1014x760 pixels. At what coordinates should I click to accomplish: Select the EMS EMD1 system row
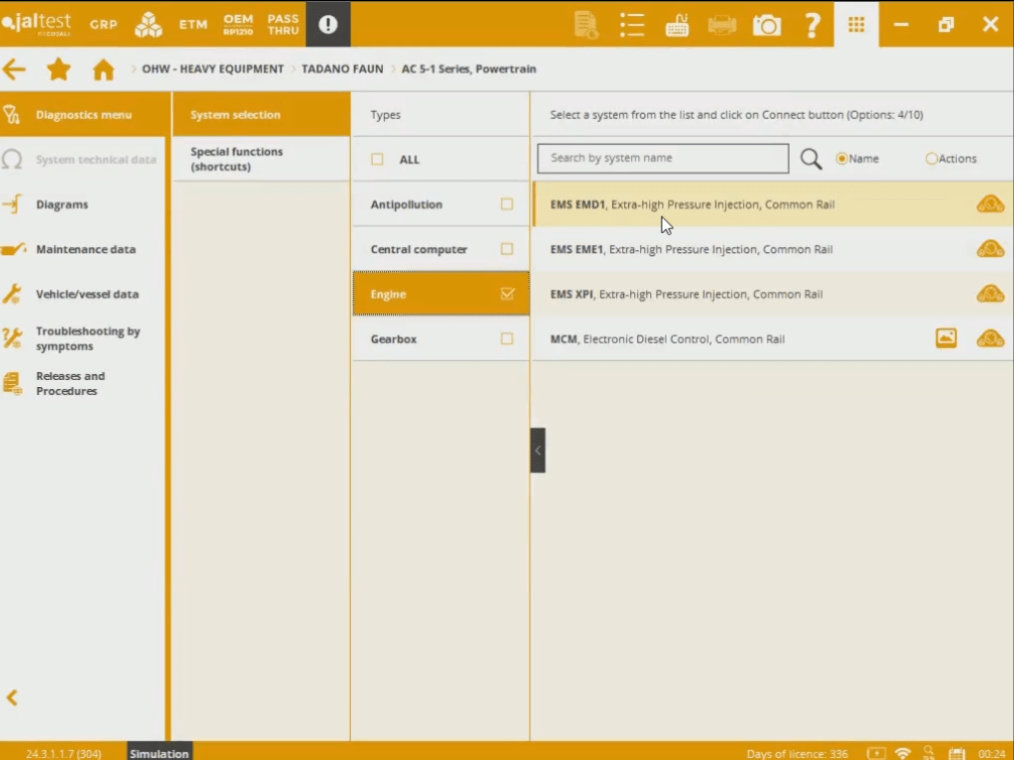click(x=773, y=204)
